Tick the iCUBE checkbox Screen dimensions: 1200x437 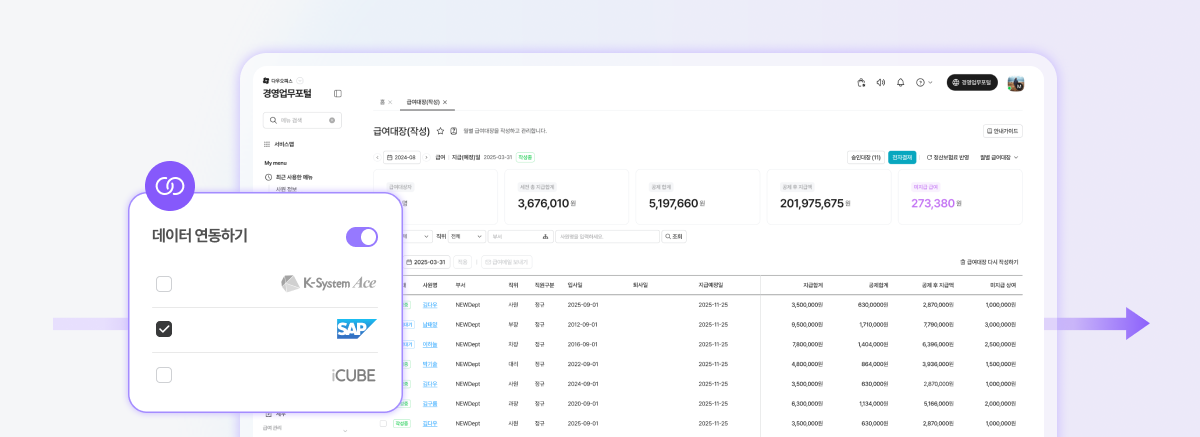click(164, 375)
